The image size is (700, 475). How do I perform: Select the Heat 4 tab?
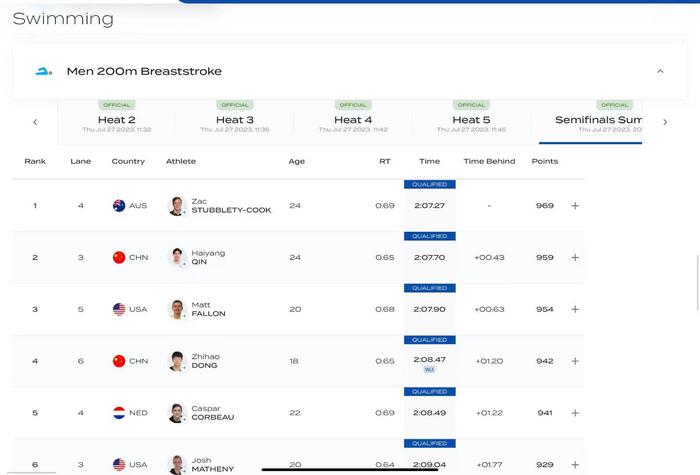point(353,120)
